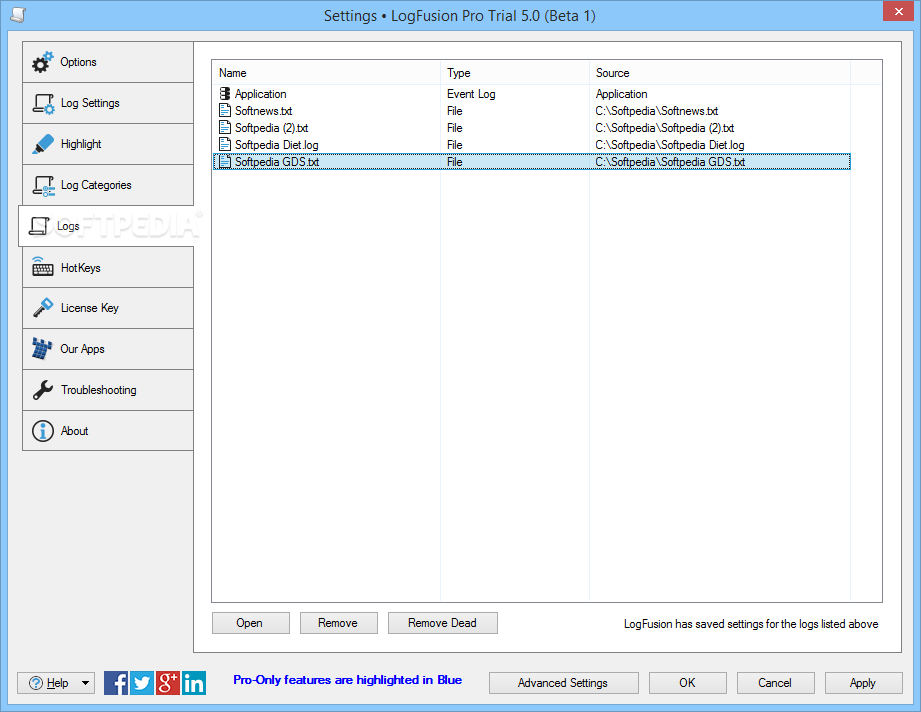Click the Troubleshooting wrench icon

[x=43, y=390]
